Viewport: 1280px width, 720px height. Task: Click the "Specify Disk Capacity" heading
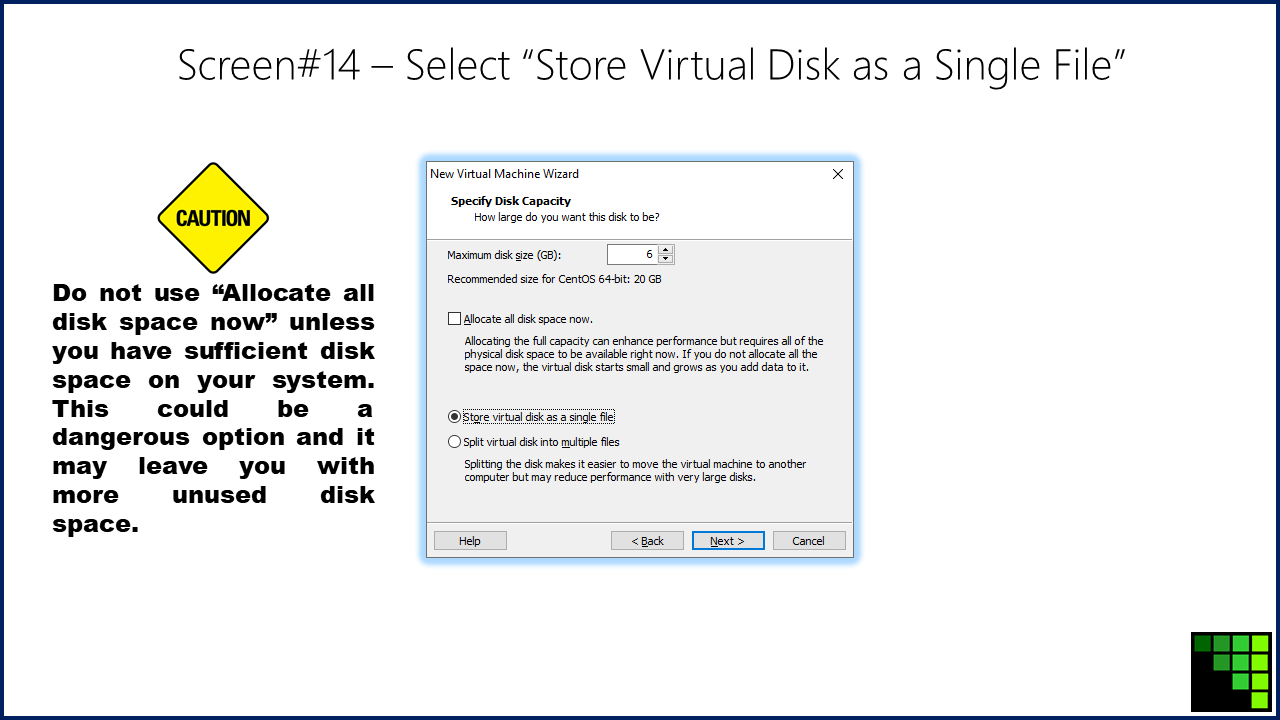tap(511, 200)
